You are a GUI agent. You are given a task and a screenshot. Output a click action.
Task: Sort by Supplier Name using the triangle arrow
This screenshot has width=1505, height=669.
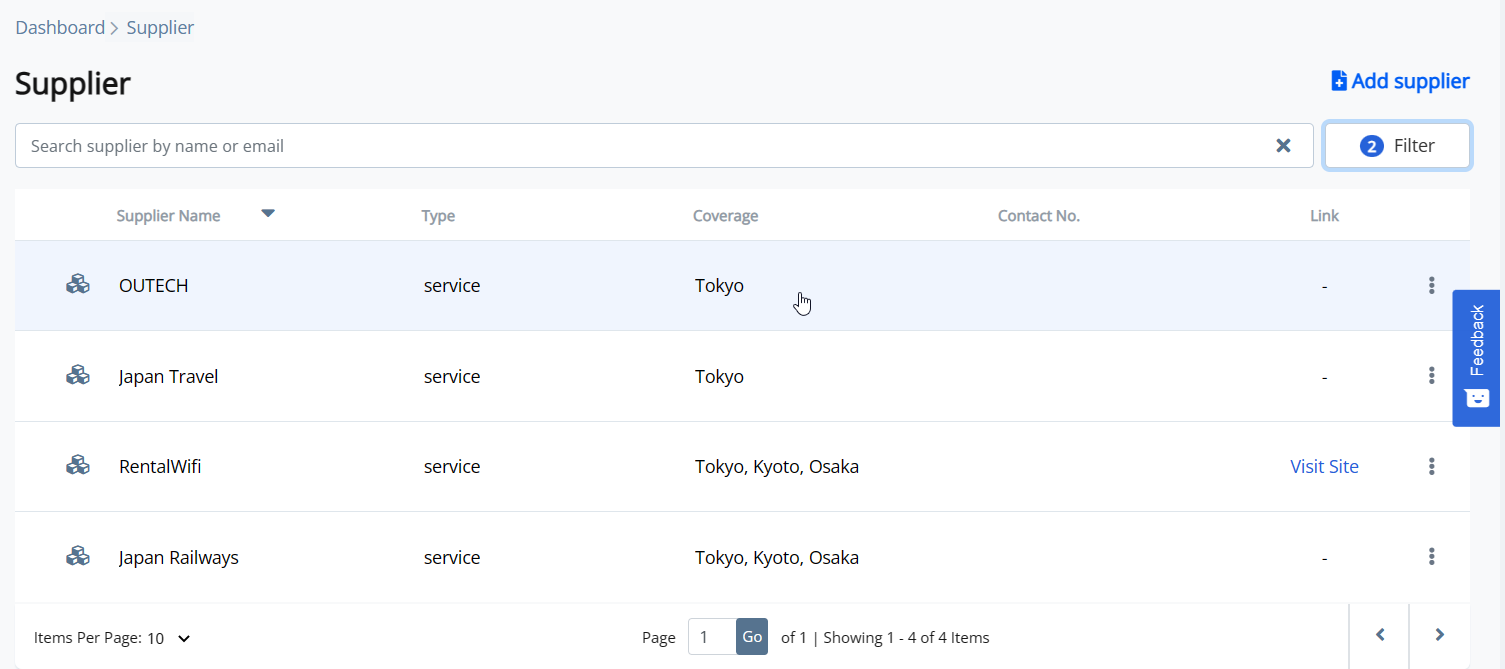point(268,213)
